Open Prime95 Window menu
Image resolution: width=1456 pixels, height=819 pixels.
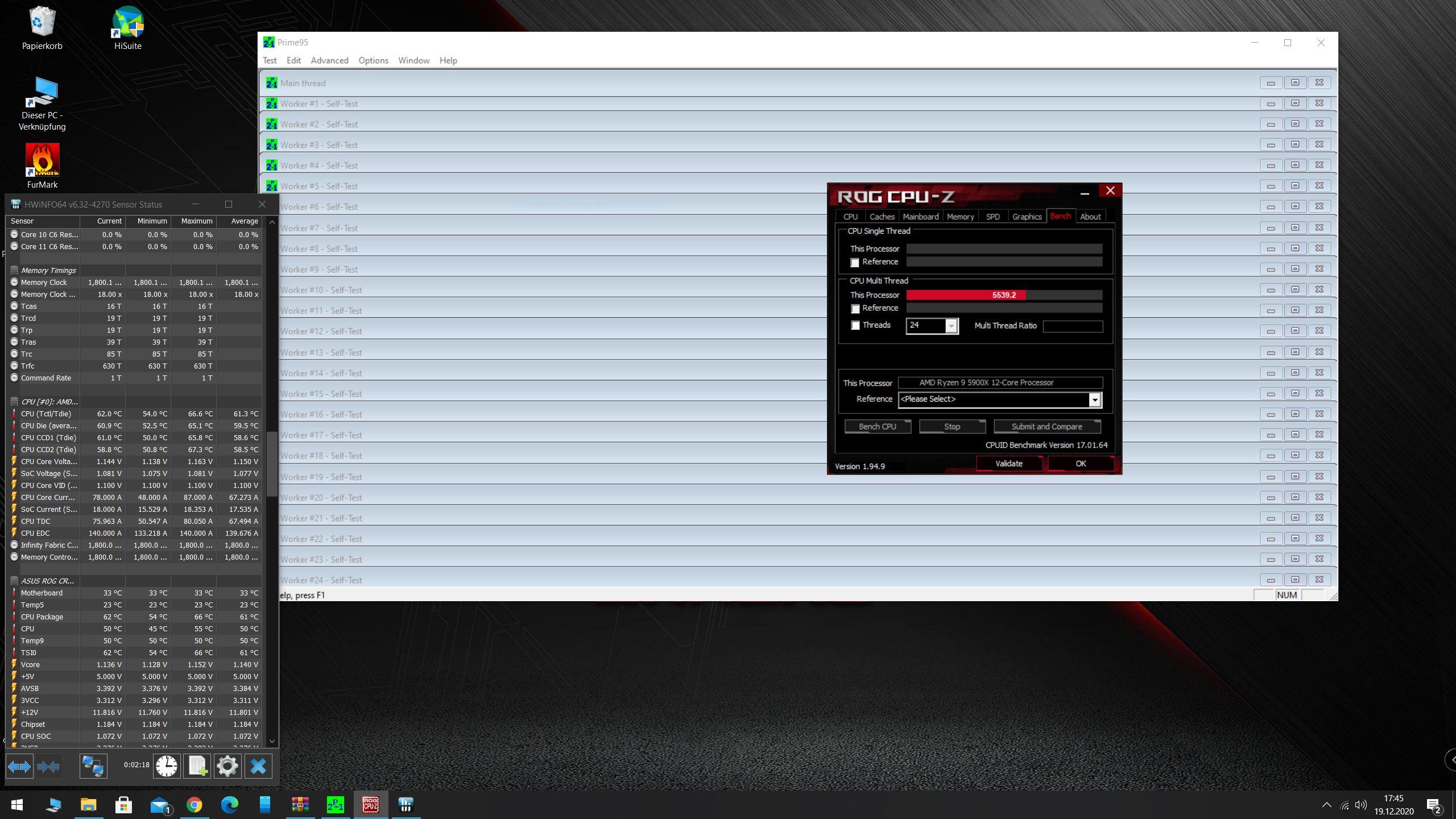click(x=414, y=60)
